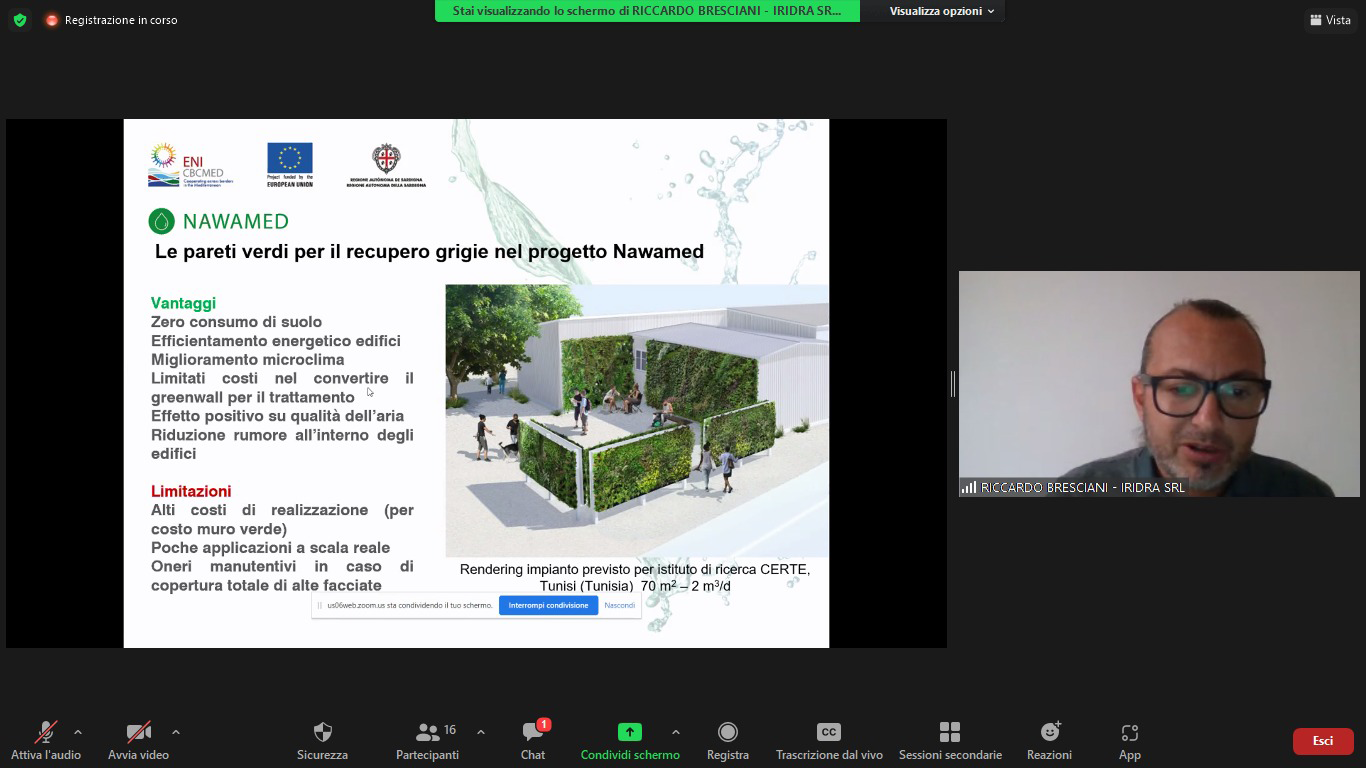Unmute microphone with Attiva l'audio
This screenshot has width=1366, height=768.
(x=45, y=741)
